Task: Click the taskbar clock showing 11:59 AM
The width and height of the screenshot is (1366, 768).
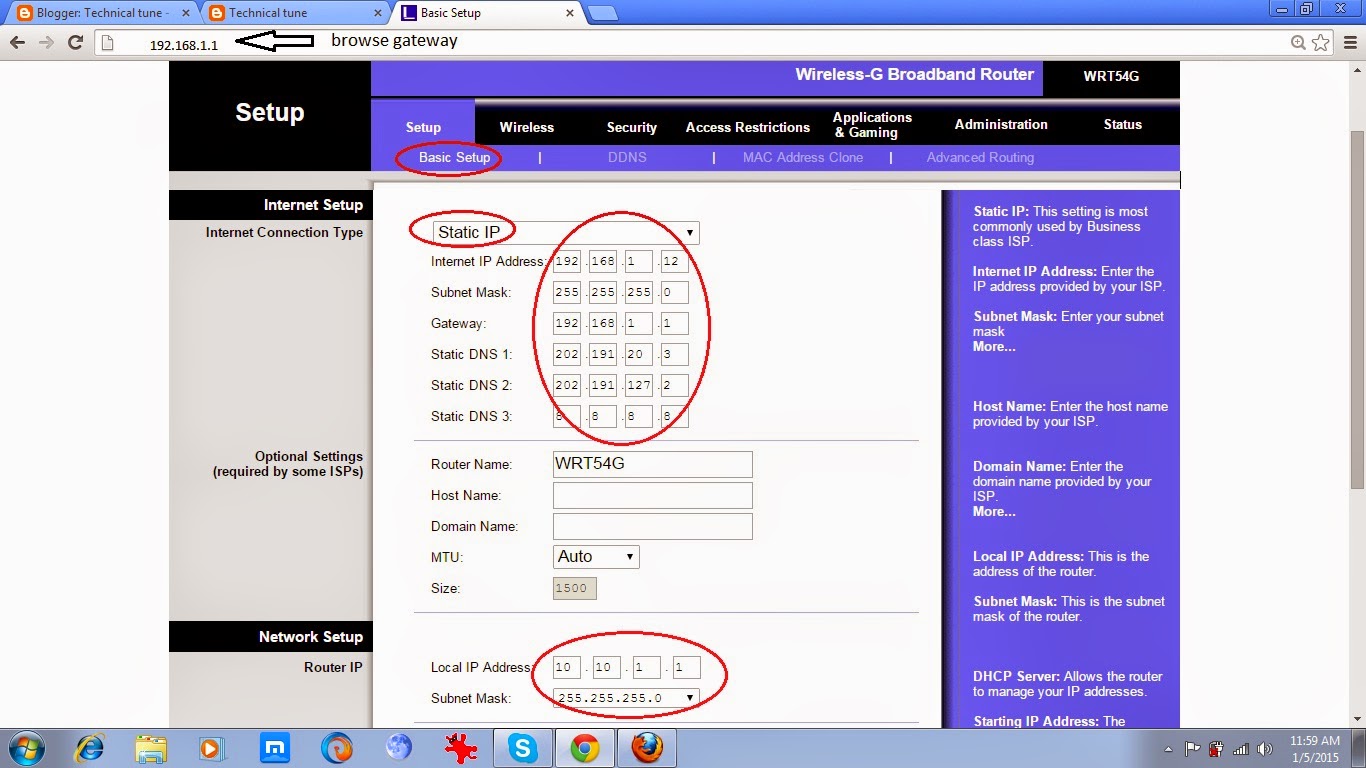Action: pyautogui.click(x=1315, y=748)
